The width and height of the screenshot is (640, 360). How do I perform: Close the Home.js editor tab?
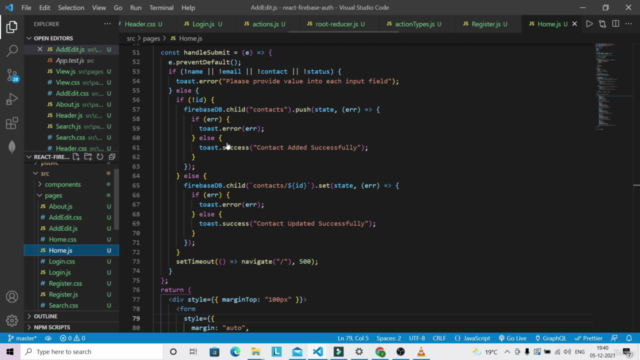[575, 24]
